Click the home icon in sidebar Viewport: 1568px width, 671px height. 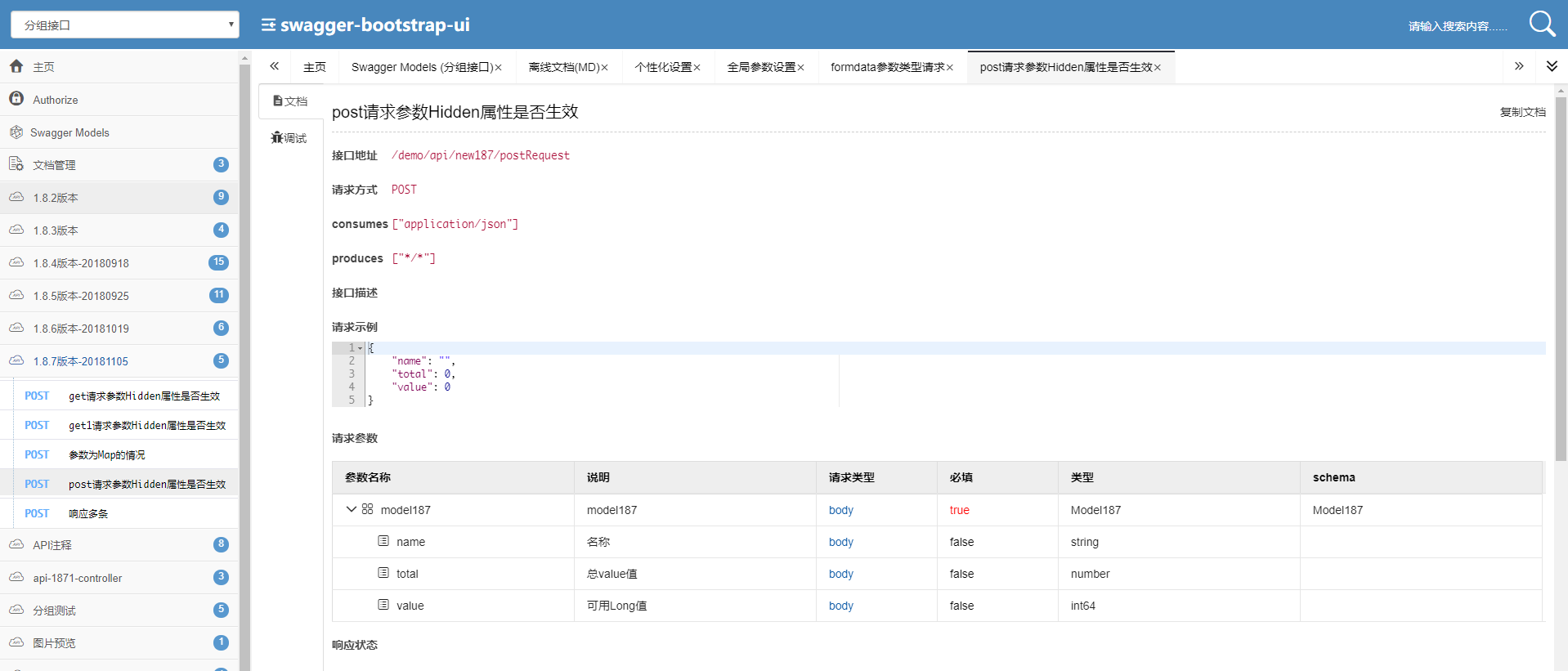pyautogui.click(x=16, y=66)
